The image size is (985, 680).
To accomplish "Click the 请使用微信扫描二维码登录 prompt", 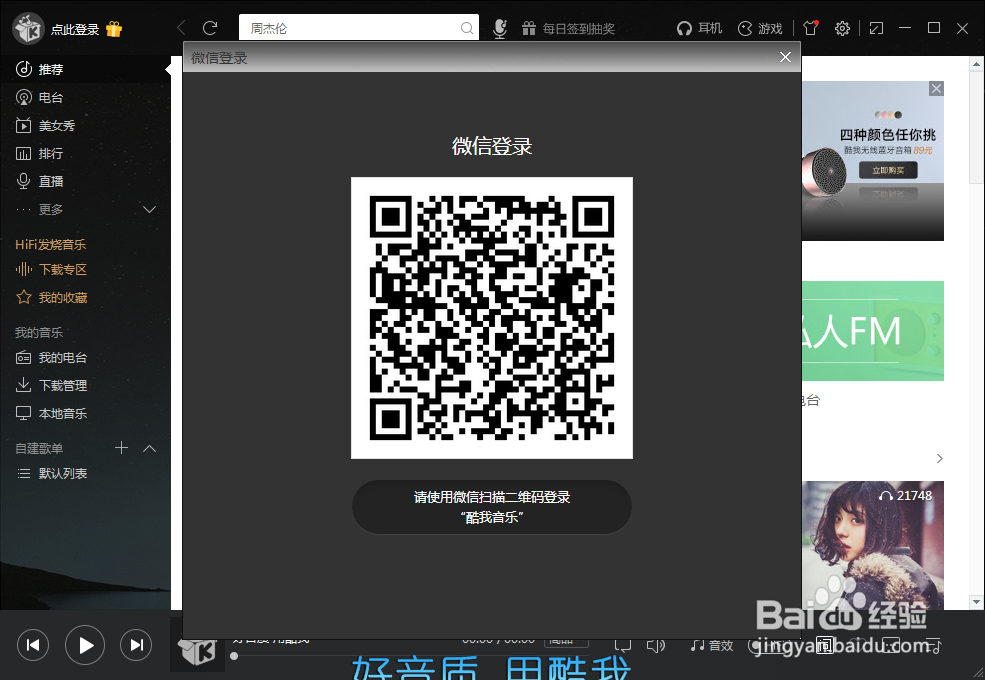I will pyautogui.click(x=492, y=507).
